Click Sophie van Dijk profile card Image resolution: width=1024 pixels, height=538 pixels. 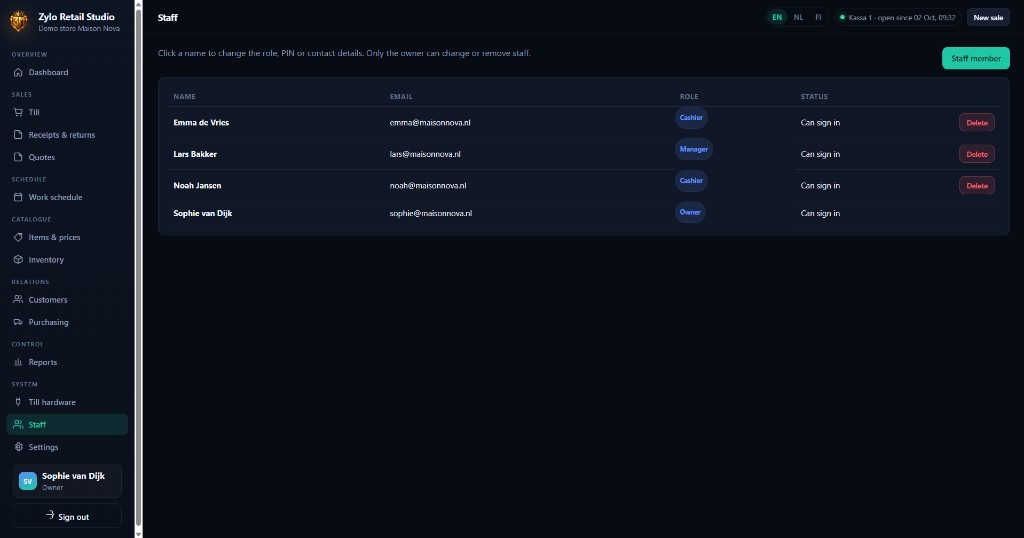[67, 481]
